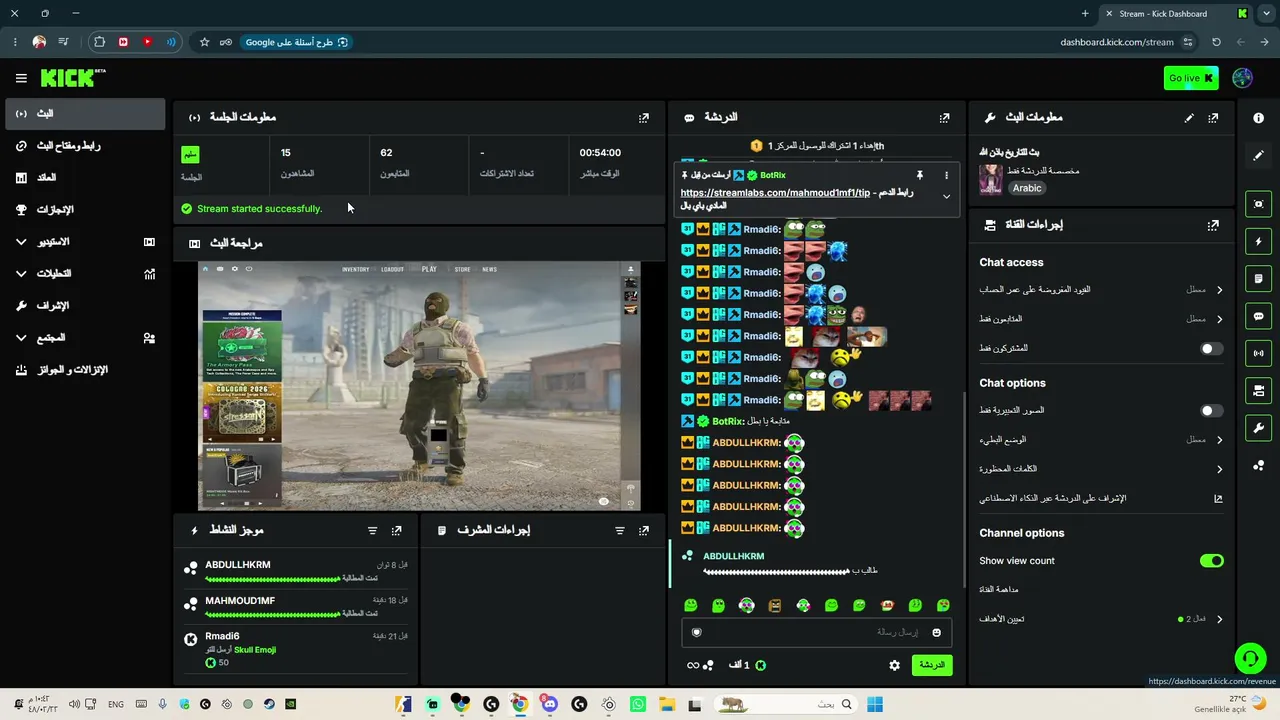The image size is (1280, 720).
Task: Pop out the موجز النشاط panel
Action: click(x=397, y=531)
